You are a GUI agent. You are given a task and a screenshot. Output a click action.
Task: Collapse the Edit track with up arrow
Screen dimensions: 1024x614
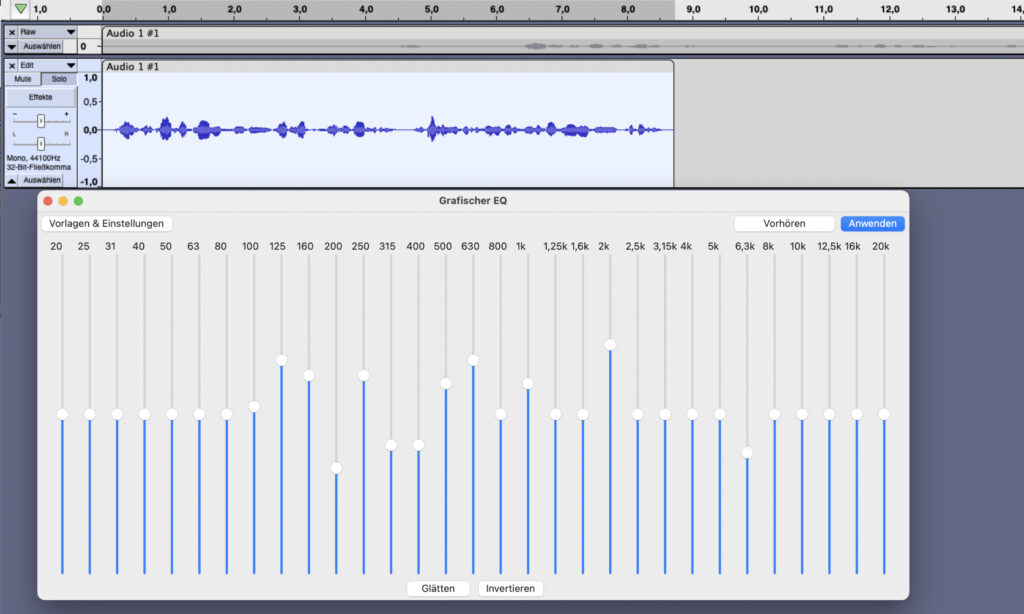click(x=11, y=180)
